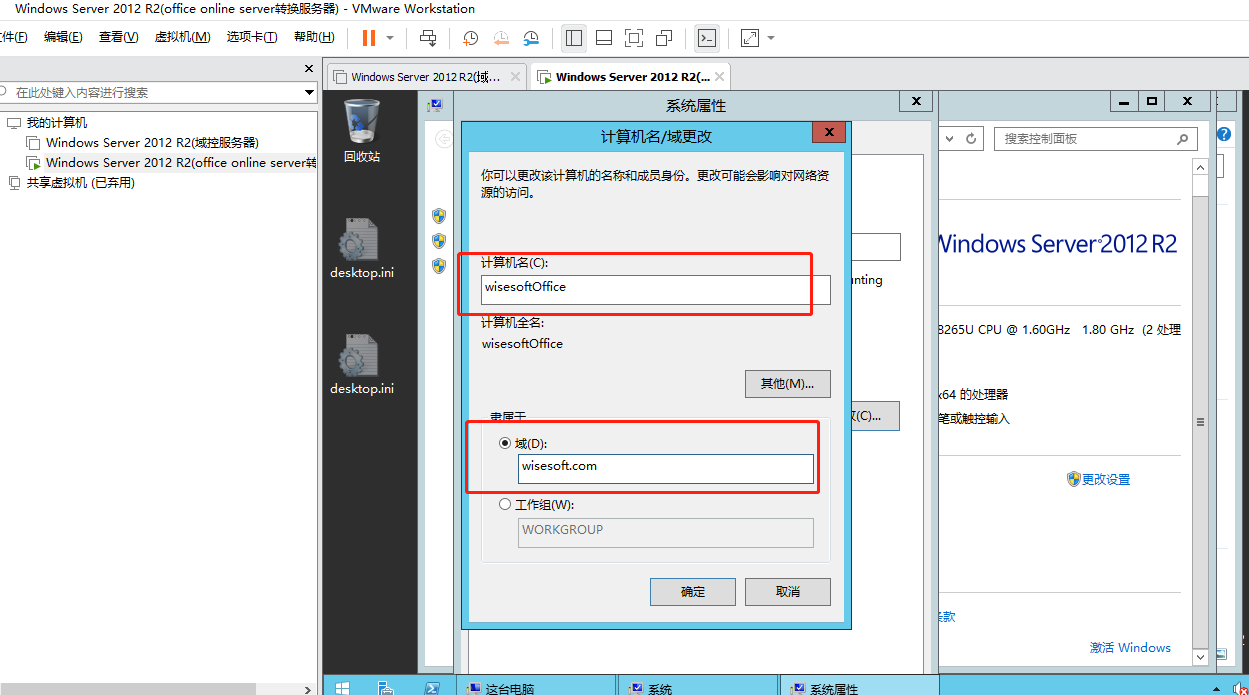Close the active Windows Server 2012 R2 tab
The height and width of the screenshot is (695, 1249).
click(x=720, y=76)
